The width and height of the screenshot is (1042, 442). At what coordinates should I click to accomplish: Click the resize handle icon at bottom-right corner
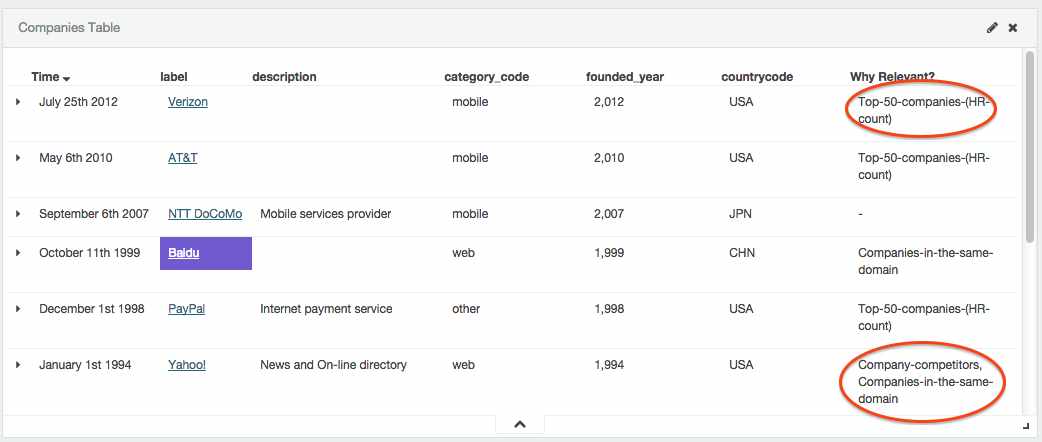[1026, 425]
